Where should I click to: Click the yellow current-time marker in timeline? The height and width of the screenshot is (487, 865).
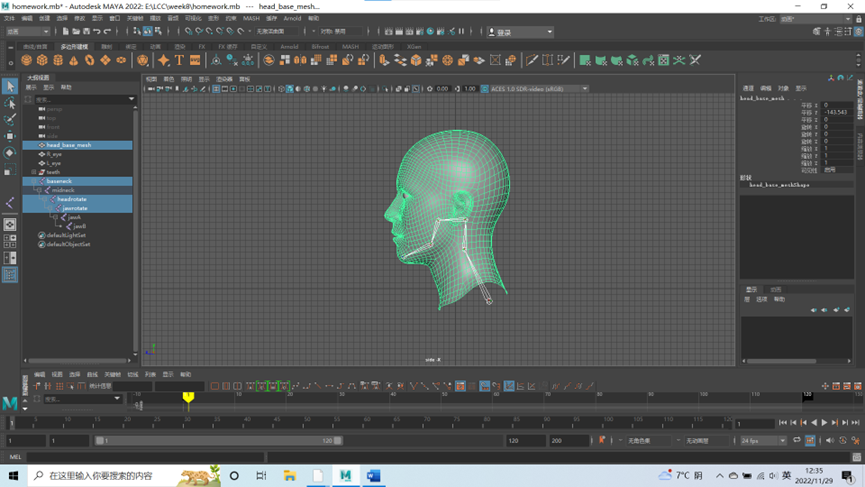coord(188,397)
